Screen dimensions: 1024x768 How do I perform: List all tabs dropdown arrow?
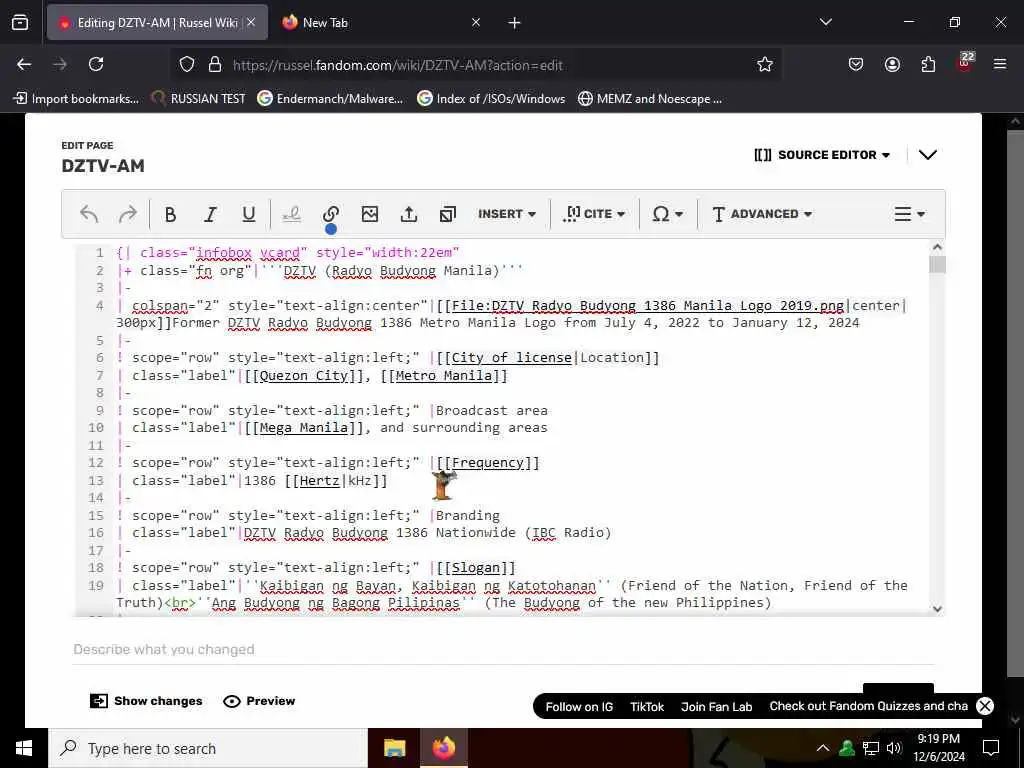(825, 22)
